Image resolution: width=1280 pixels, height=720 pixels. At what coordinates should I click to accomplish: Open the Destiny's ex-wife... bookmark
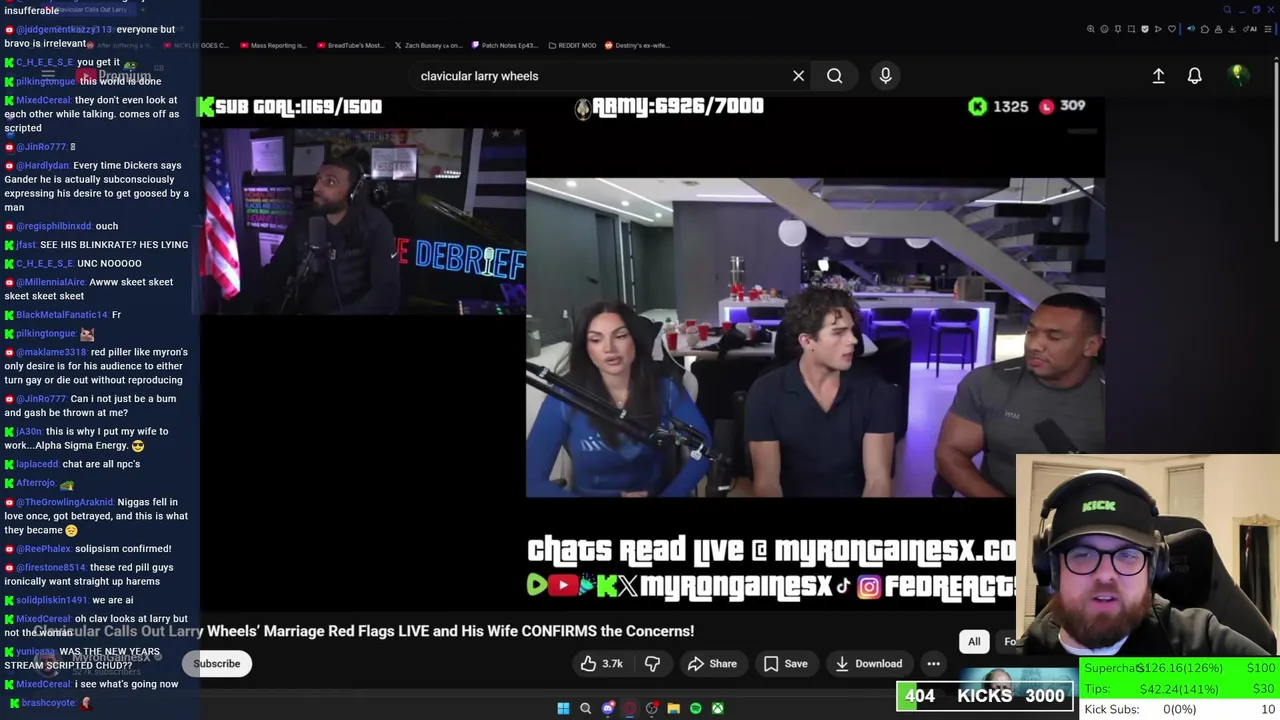pyautogui.click(x=639, y=45)
